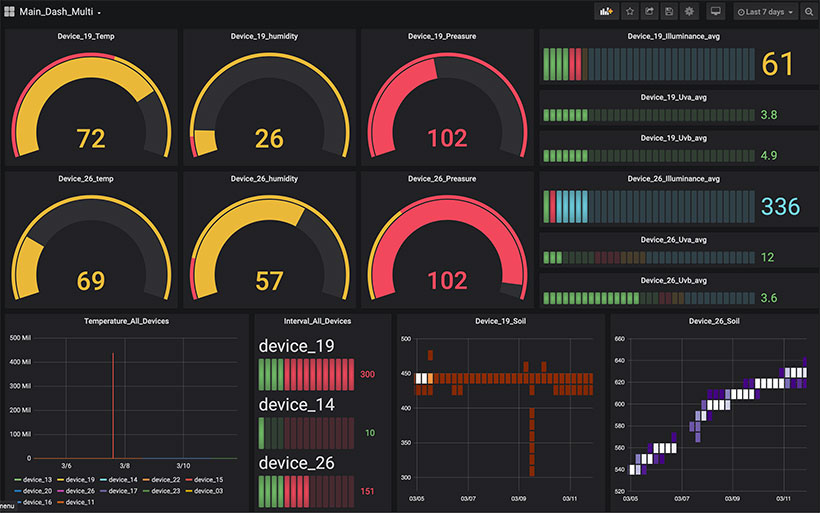
Task: Click the zoom out time range icon
Action: click(808, 12)
